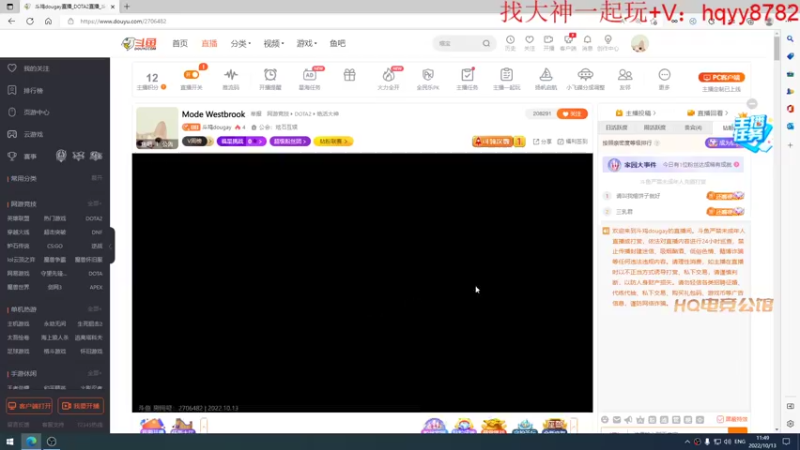This screenshot has height=450, width=800.
Task: Click the CS:GO category link in sidebar
Action: 55,246
